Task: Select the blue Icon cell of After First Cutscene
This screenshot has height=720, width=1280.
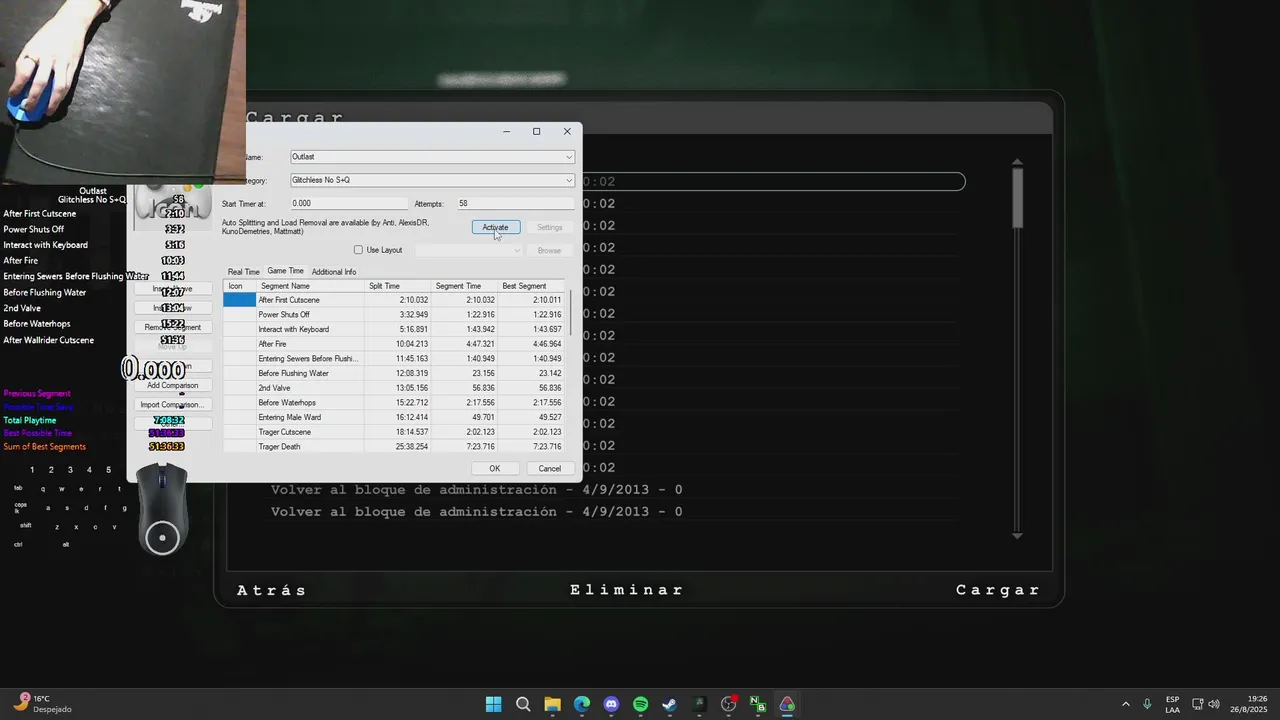Action: (239, 300)
